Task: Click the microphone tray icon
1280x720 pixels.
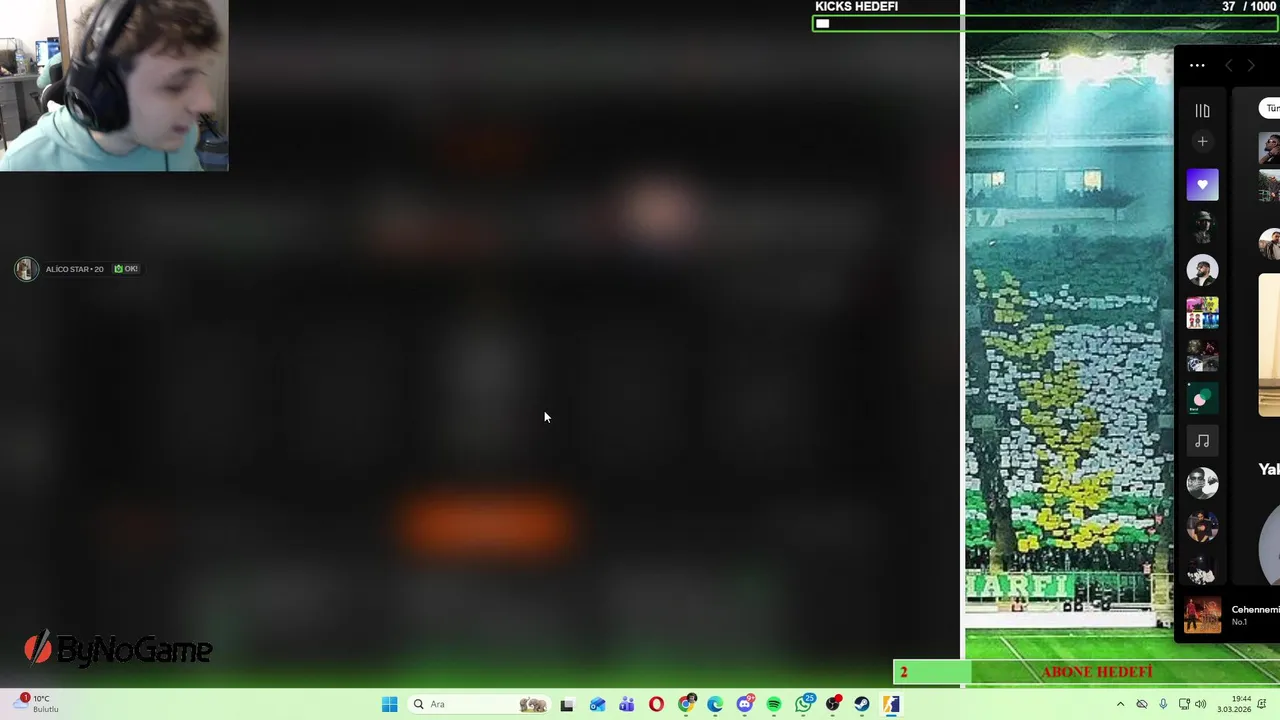Action: click(1163, 704)
